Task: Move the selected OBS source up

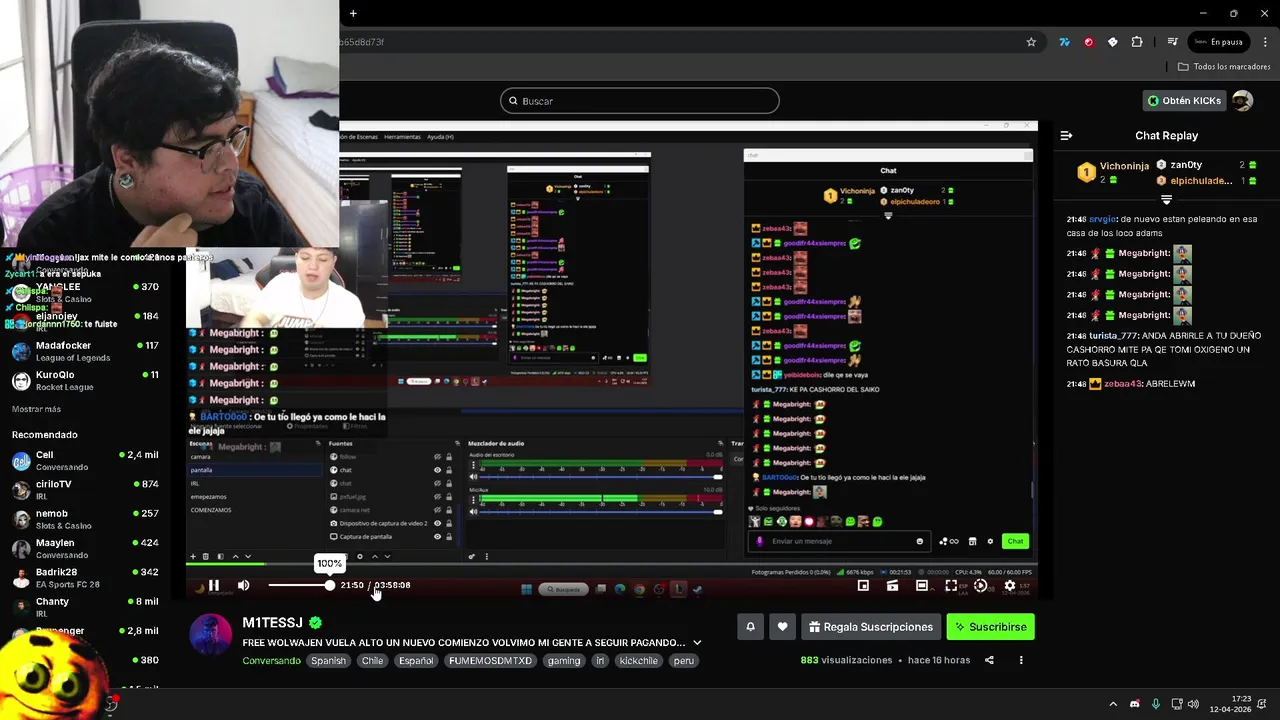Action: click(375, 557)
